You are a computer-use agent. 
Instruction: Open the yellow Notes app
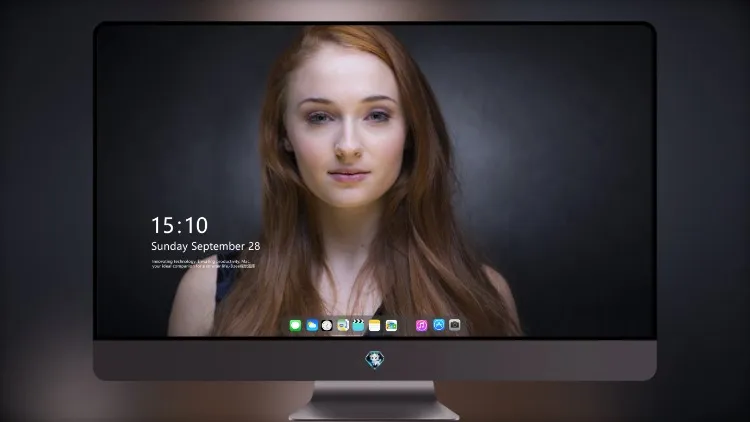click(x=375, y=326)
